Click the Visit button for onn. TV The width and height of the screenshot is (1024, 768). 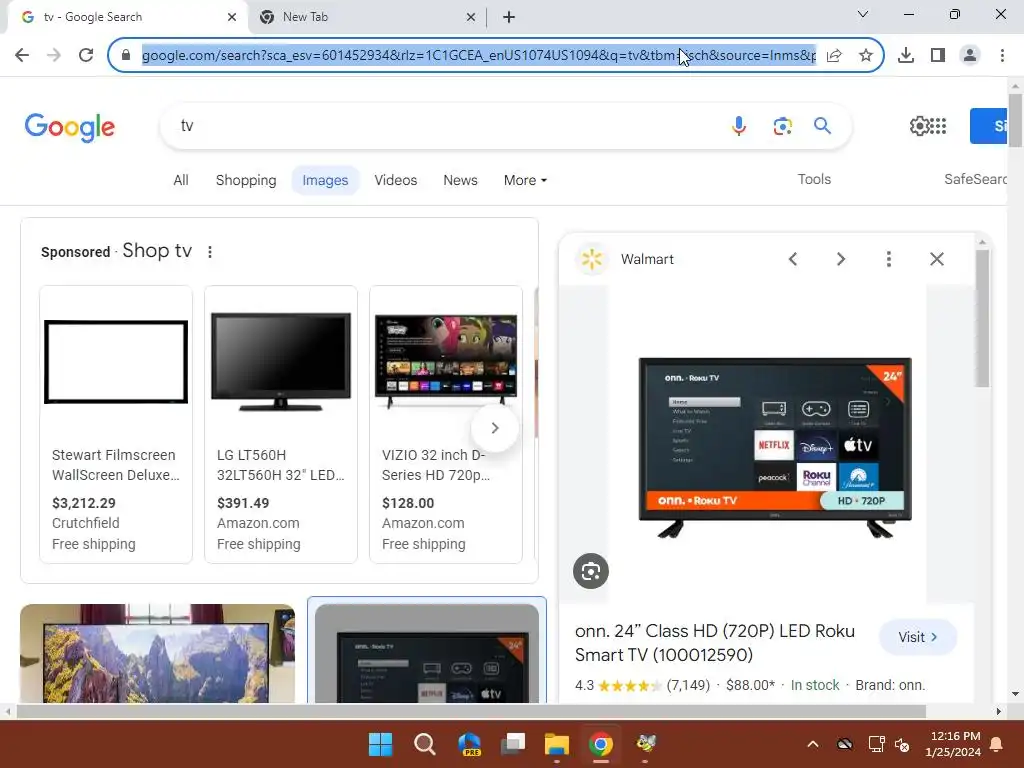[918, 637]
